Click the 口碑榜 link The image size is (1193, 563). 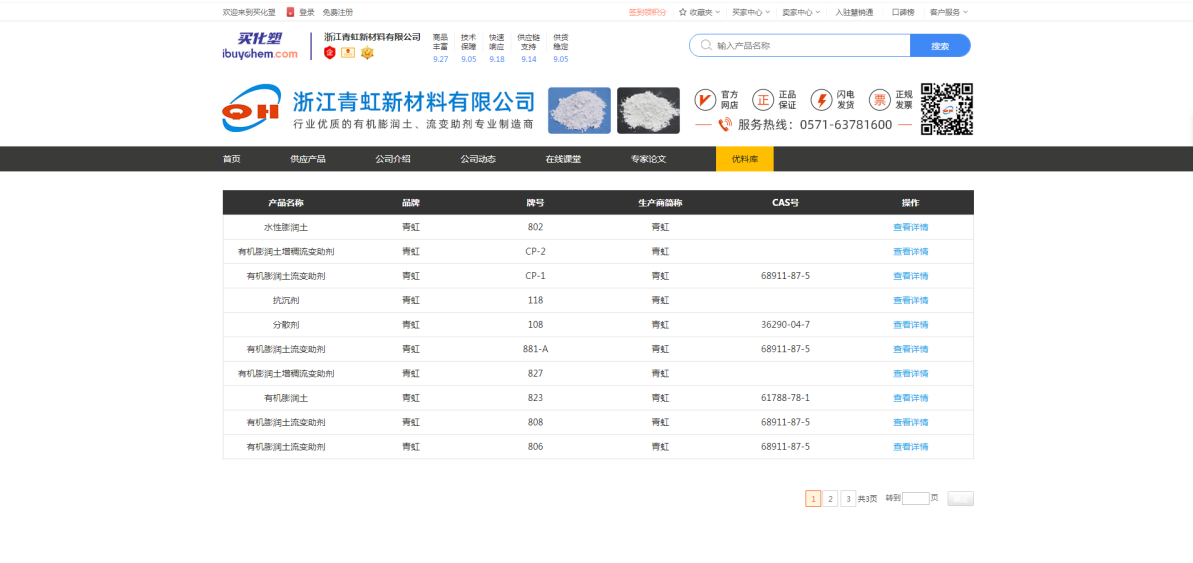point(903,12)
